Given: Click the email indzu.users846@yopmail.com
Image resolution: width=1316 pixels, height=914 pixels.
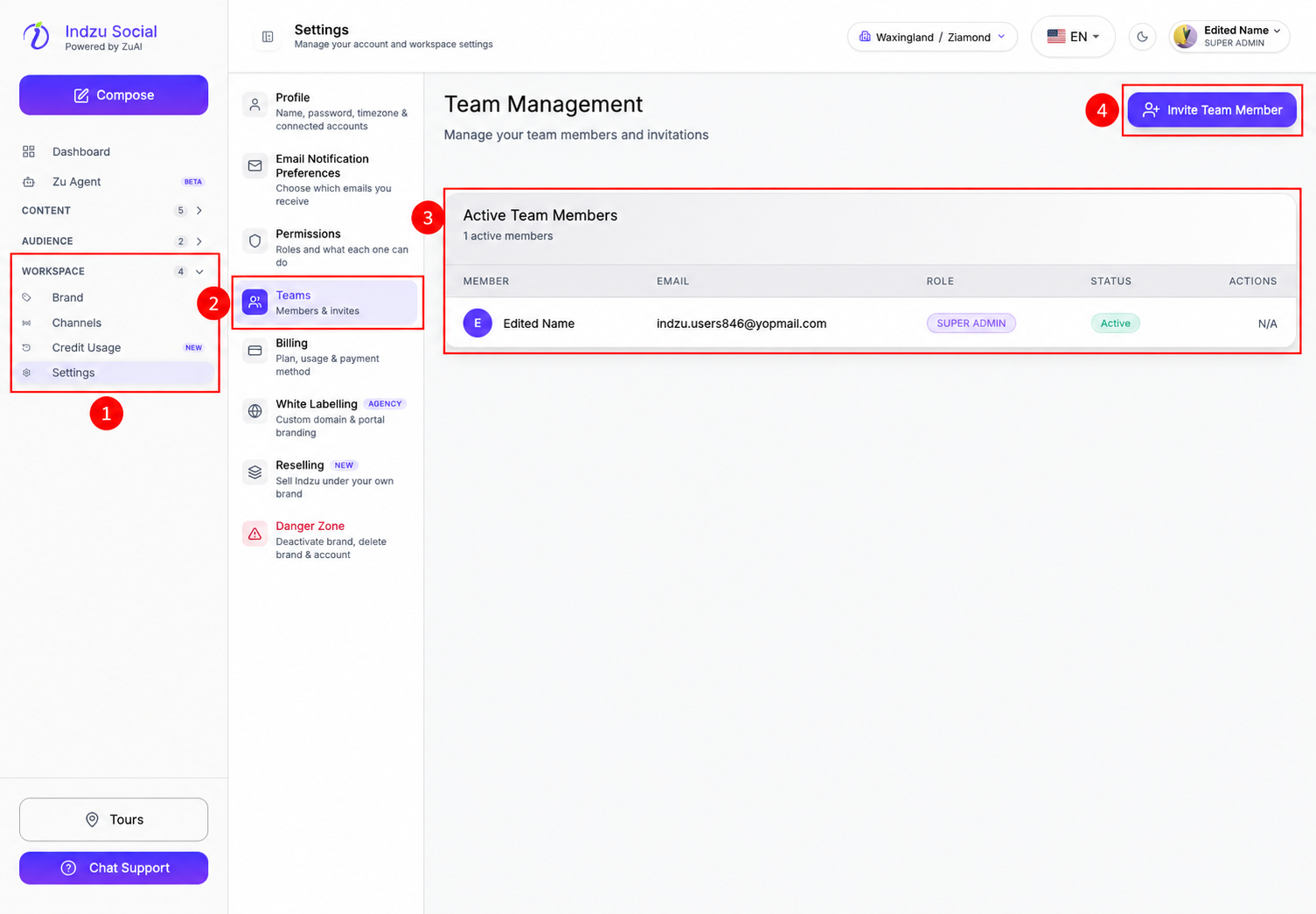Looking at the screenshot, I should pos(742,324).
